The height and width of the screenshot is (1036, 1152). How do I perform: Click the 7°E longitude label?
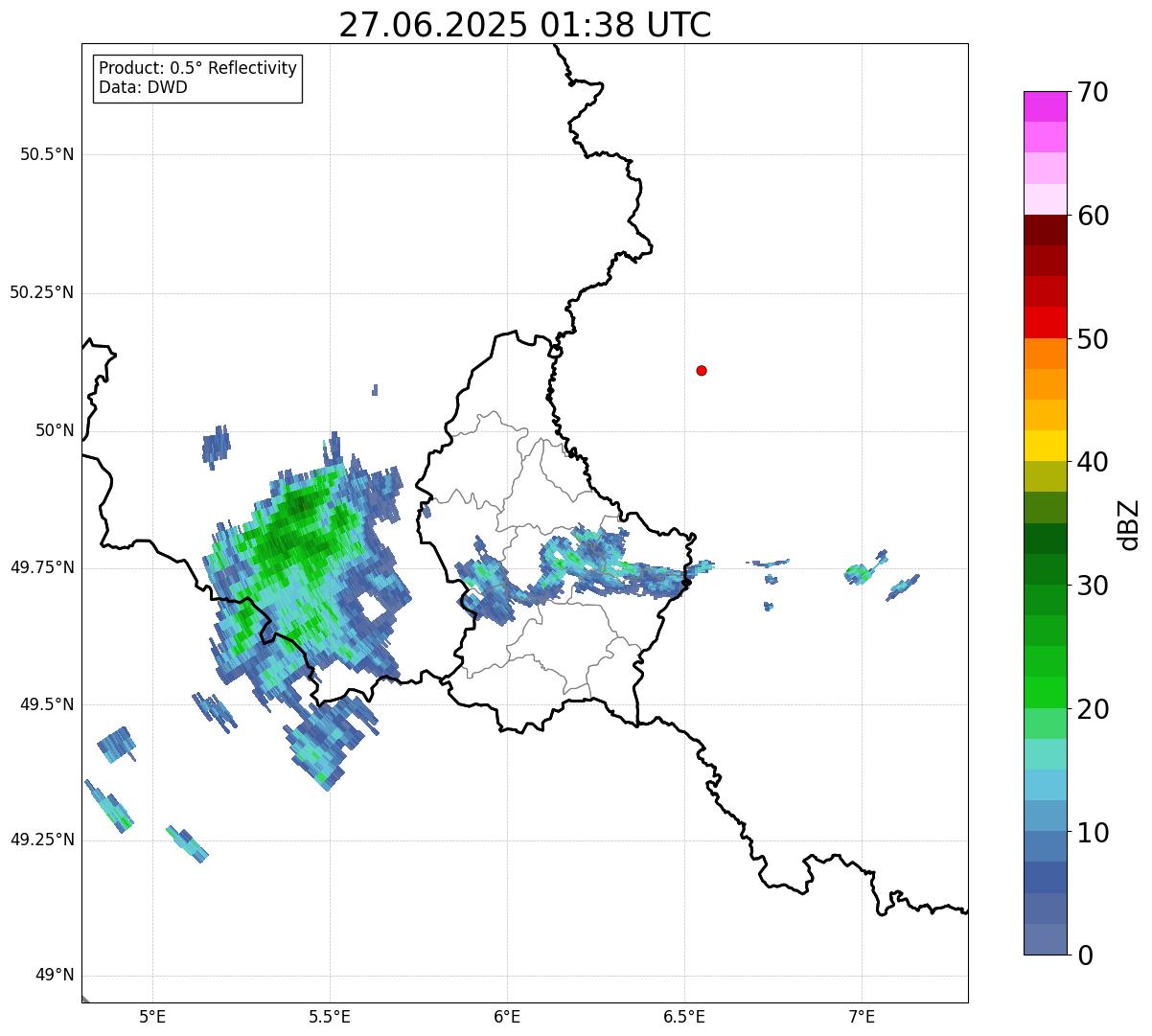click(862, 1016)
